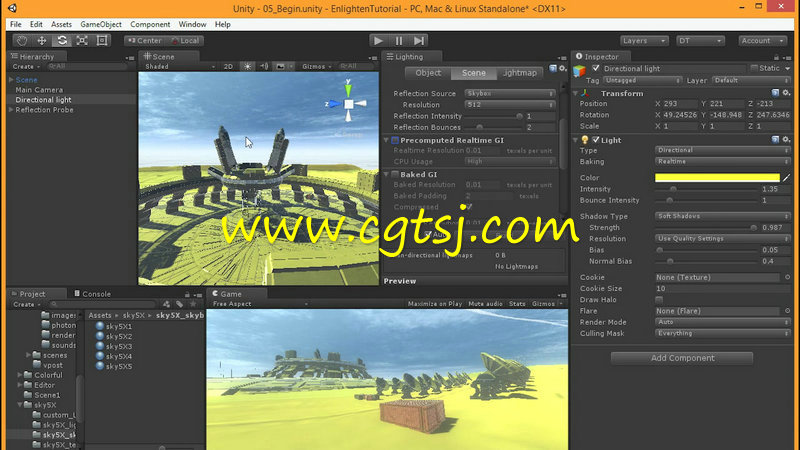Open the Baking mode dropdown

click(x=722, y=162)
